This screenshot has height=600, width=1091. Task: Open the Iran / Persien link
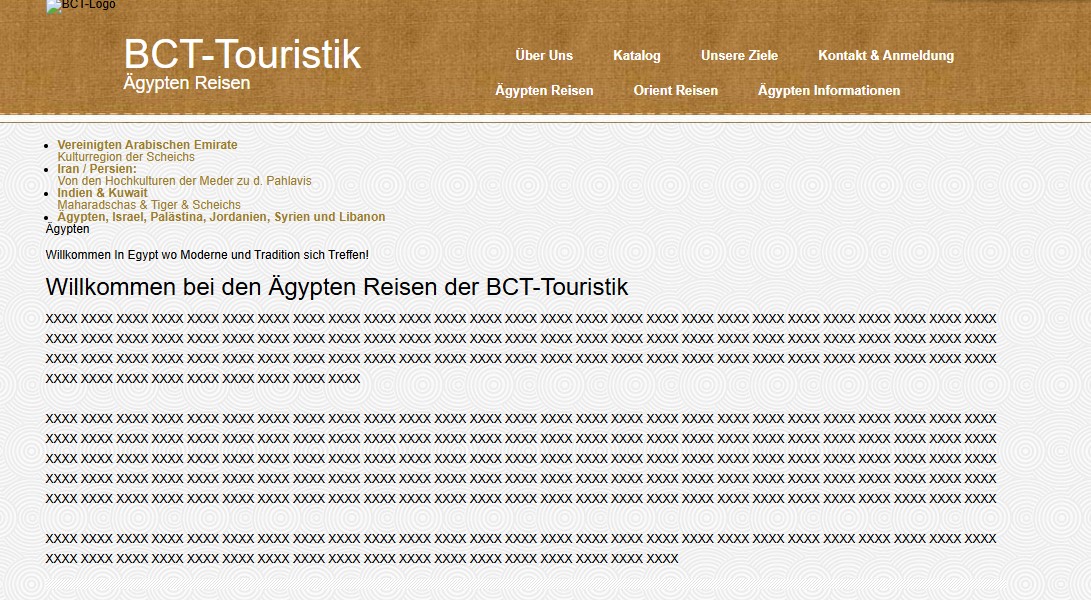tap(97, 169)
